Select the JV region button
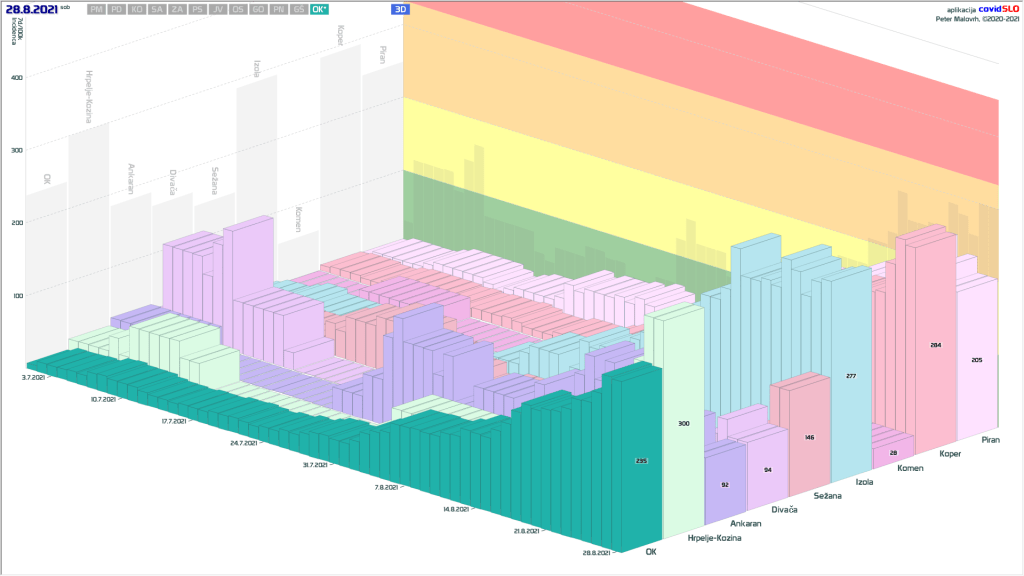This screenshot has width=1024, height=576. [x=217, y=9]
